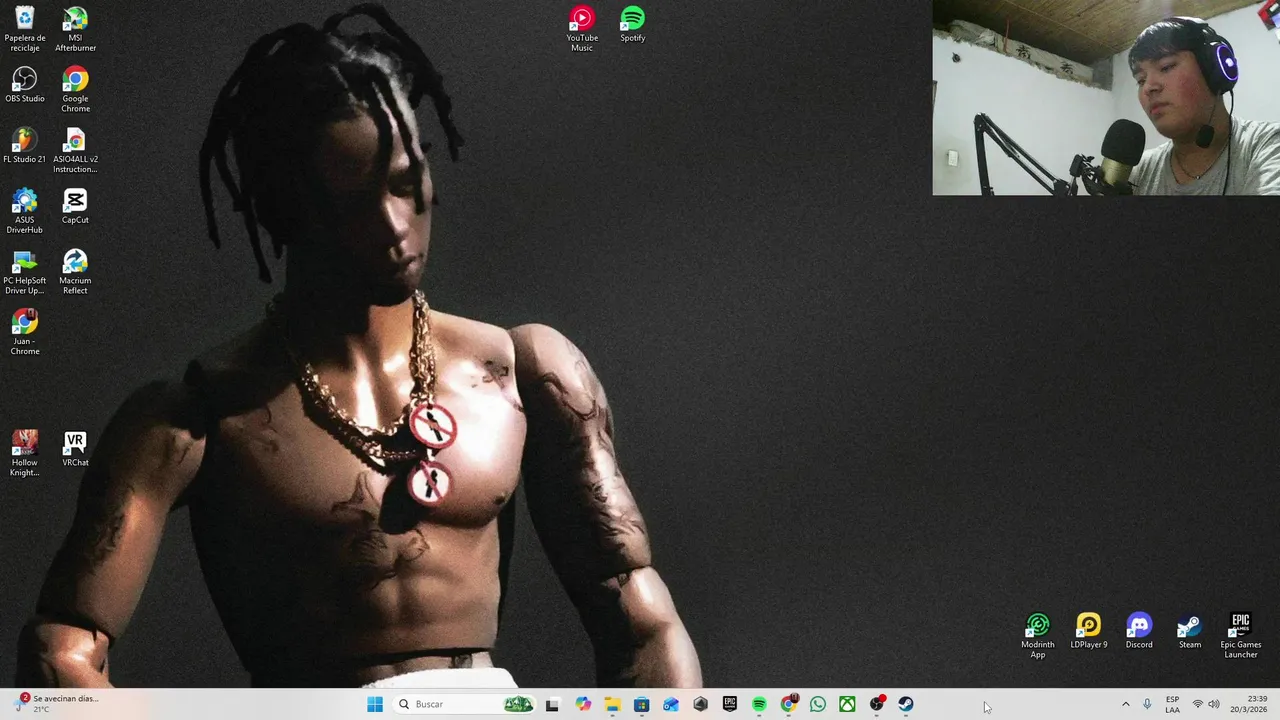The width and height of the screenshot is (1280, 720).
Task: Select the Spotify desktop shortcut
Action: tap(632, 25)
